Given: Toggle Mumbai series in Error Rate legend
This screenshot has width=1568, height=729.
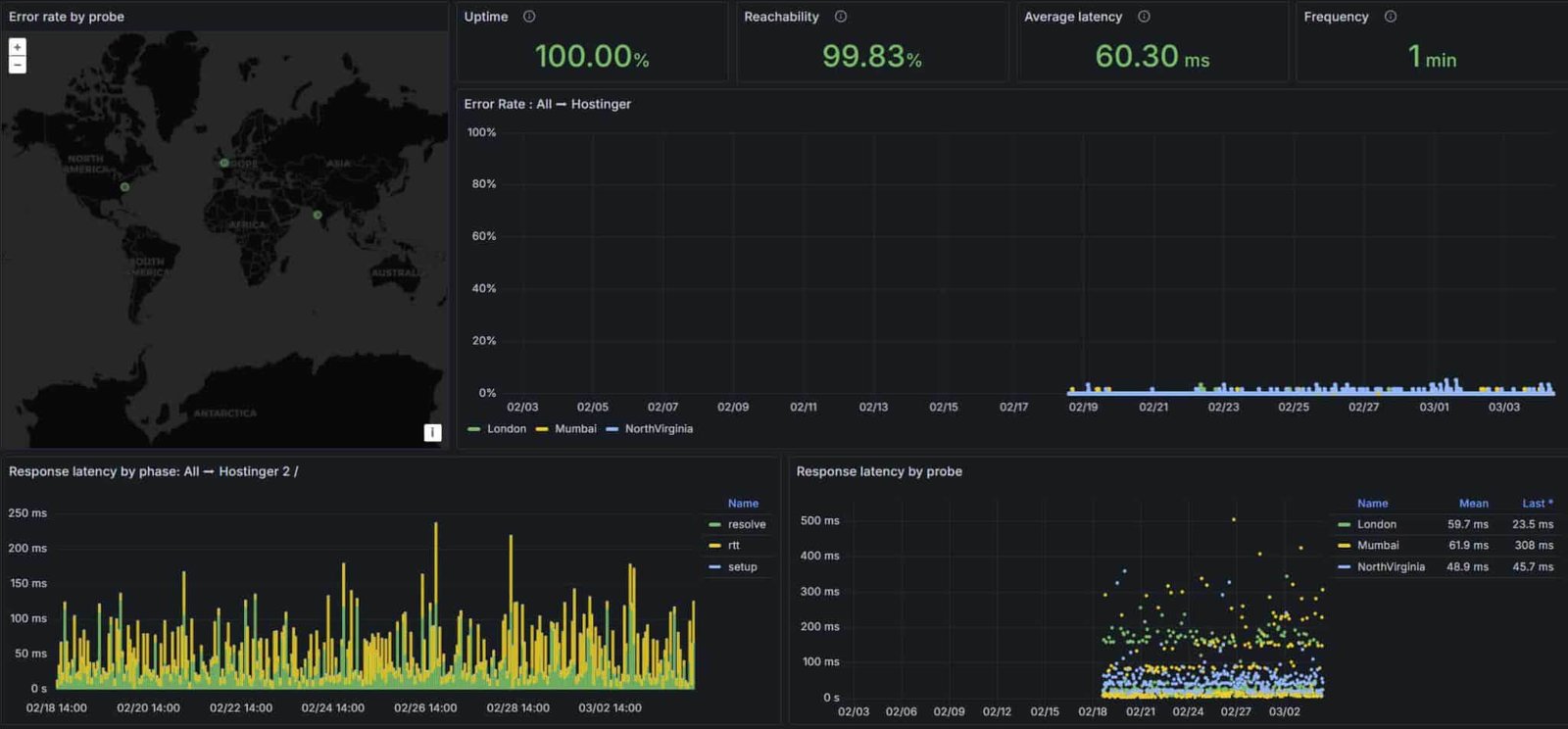Looking at the screenshot, I should coord(575,429).
